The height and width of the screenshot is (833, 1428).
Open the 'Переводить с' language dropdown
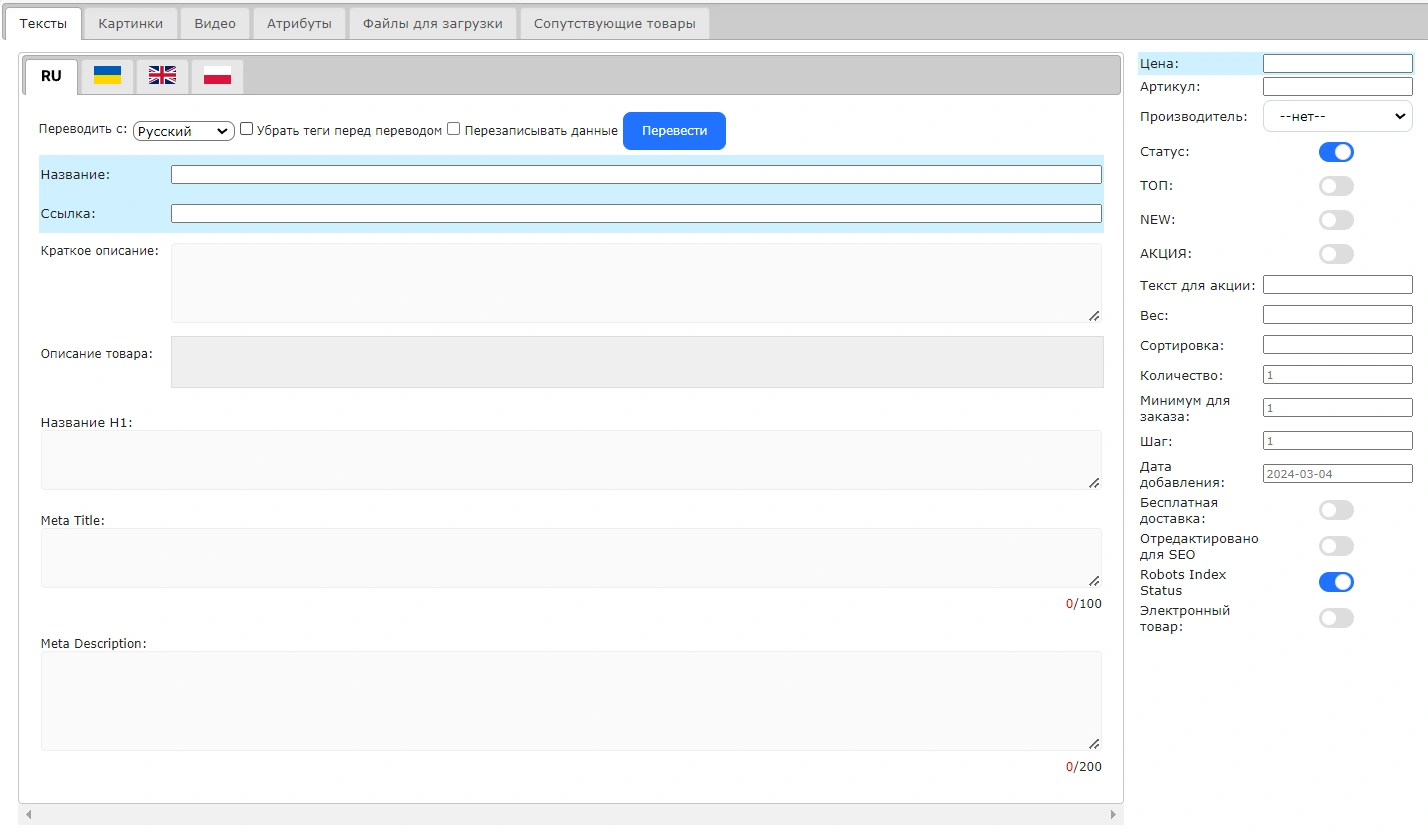coord(184,131)
